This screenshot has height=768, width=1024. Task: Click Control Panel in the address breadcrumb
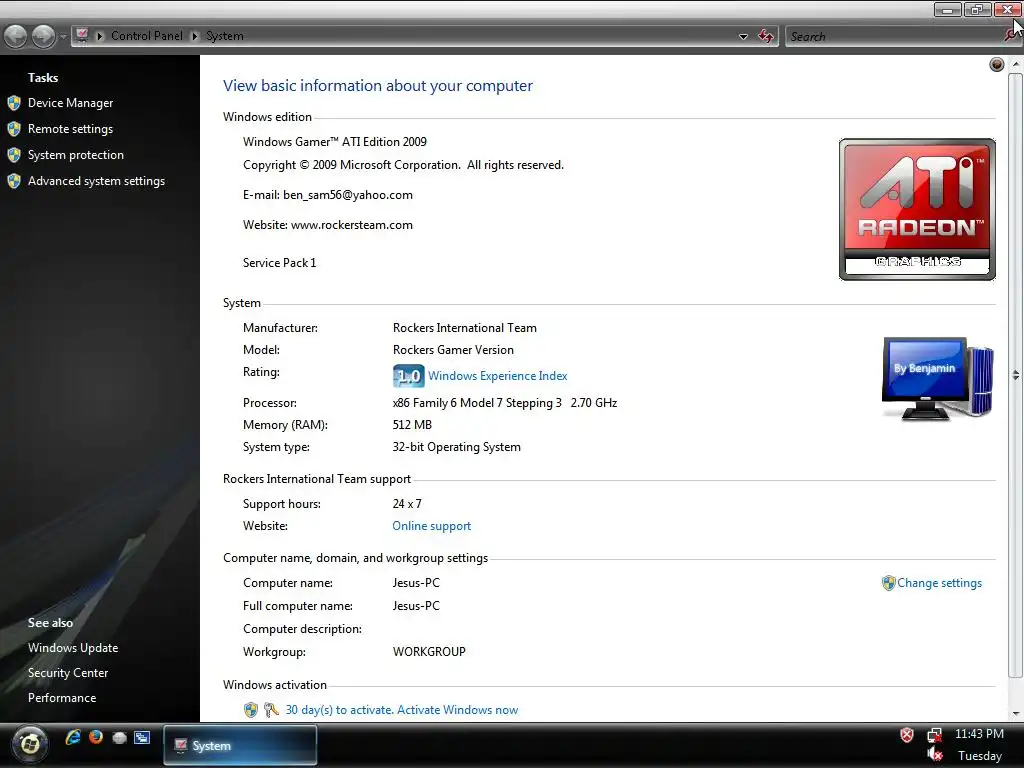point(146,36)
